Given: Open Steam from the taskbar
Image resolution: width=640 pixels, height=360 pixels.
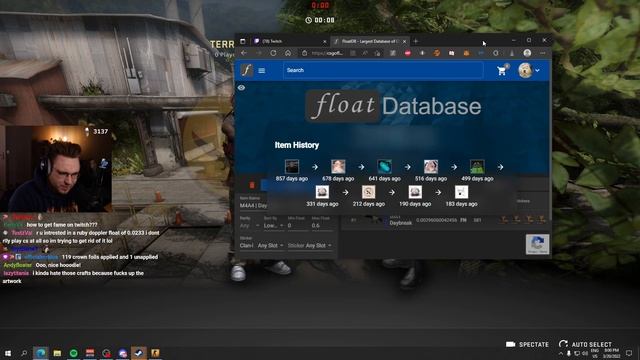Looking at the screenshot, I should point(139,353).
